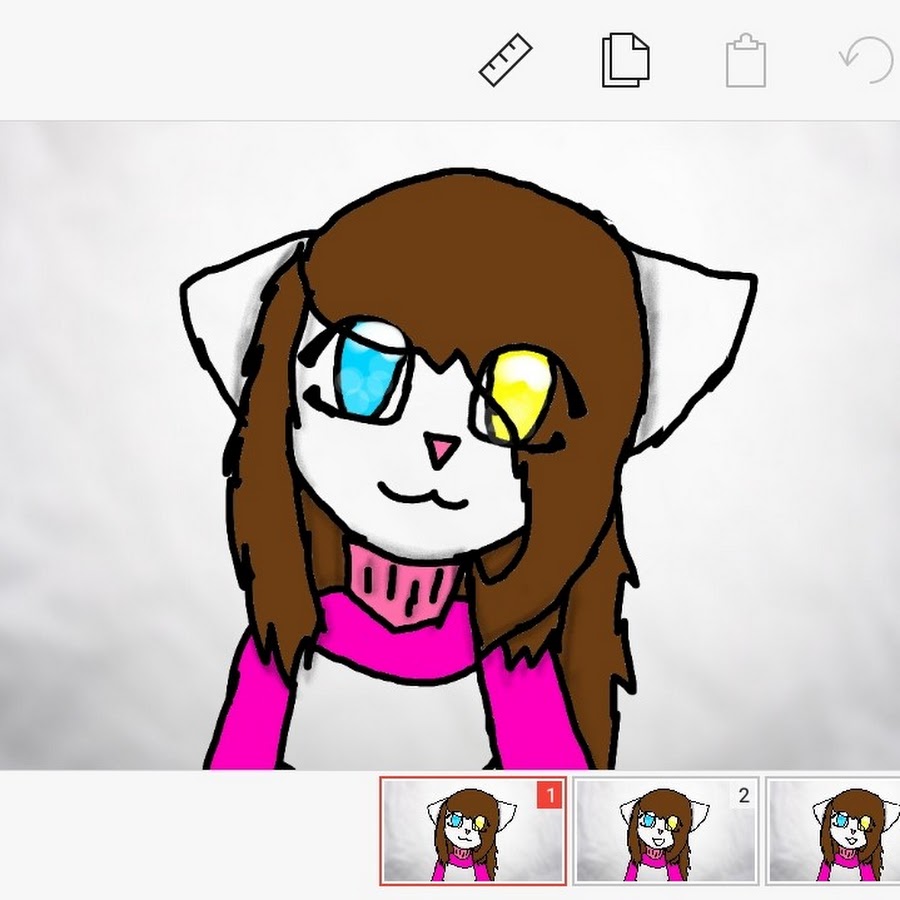Tap the red number 1 frame badge
The image size is (900, 900).
(550, 795)
